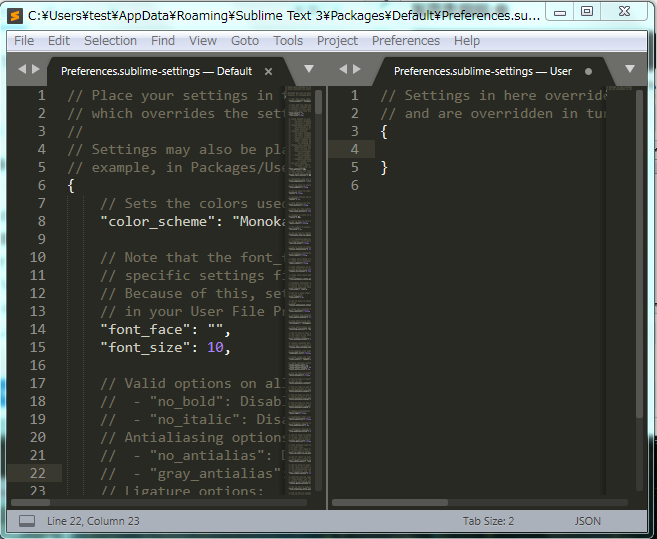Click line number 3 in right pane gutter
The width and height of the screenshot is (657, 539).
point(354,131)
